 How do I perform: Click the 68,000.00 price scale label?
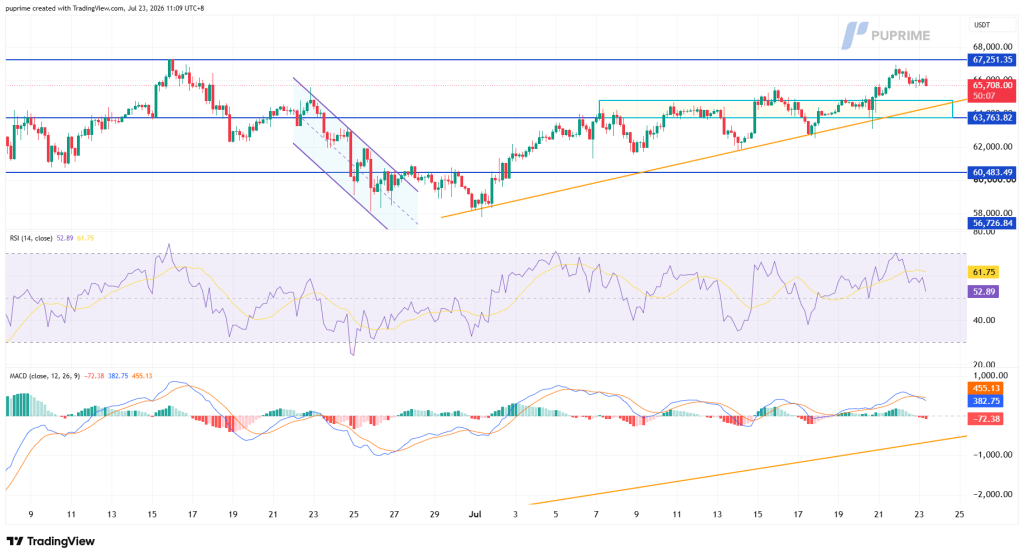[x=993, y=47]
